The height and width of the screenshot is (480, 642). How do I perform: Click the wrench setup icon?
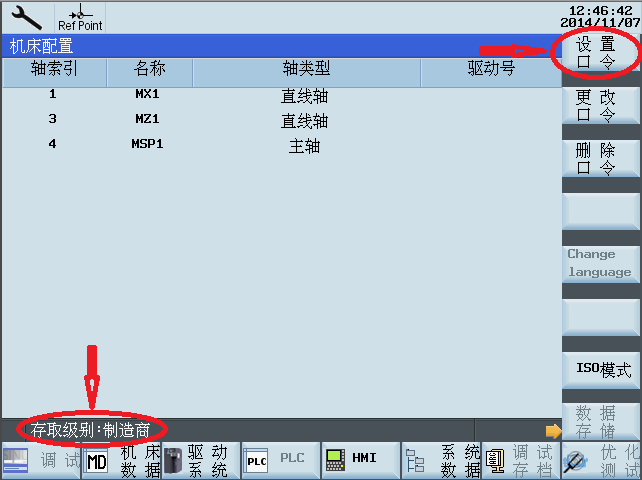[x=27, y=18]
